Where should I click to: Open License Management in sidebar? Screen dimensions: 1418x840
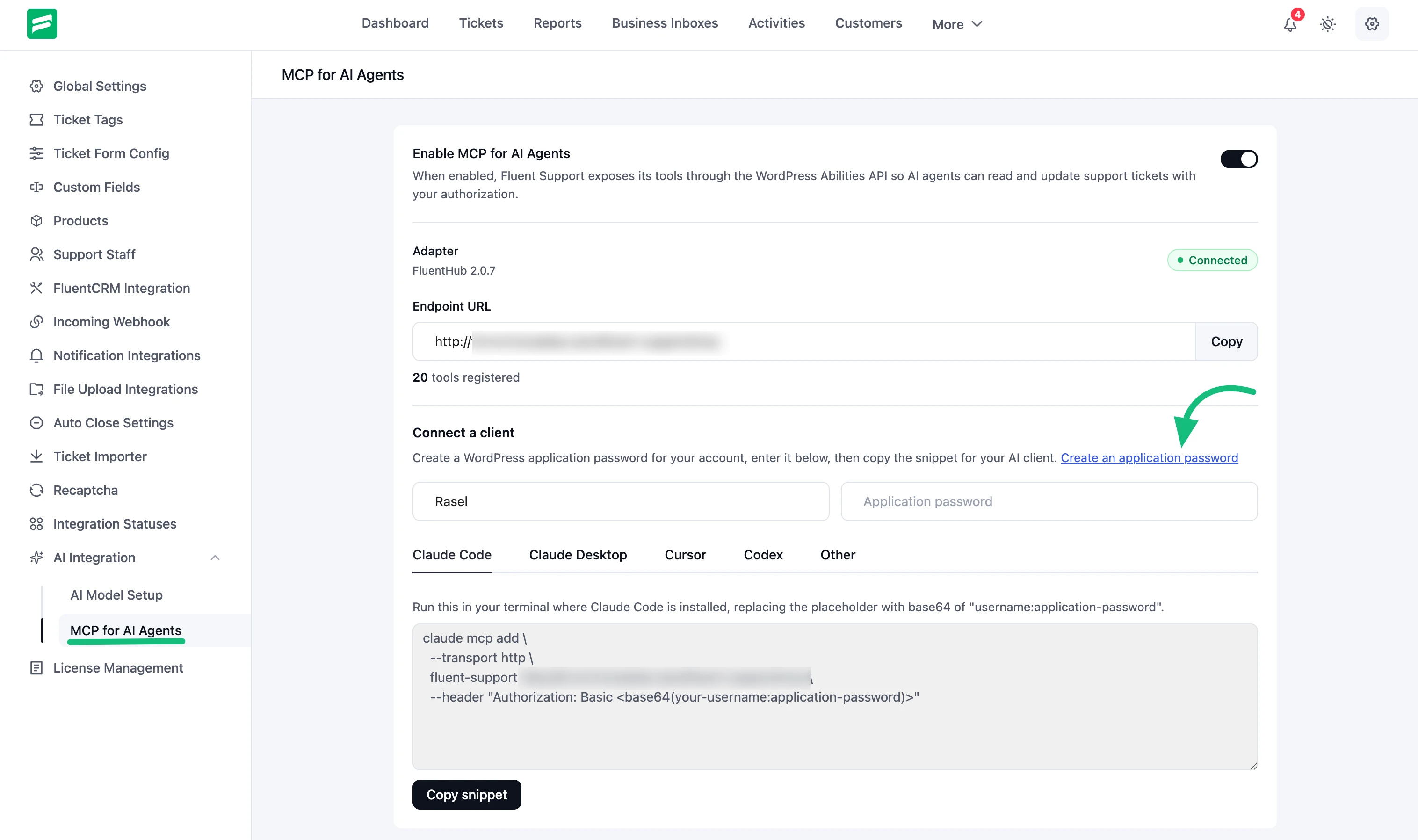click(118, 668)
